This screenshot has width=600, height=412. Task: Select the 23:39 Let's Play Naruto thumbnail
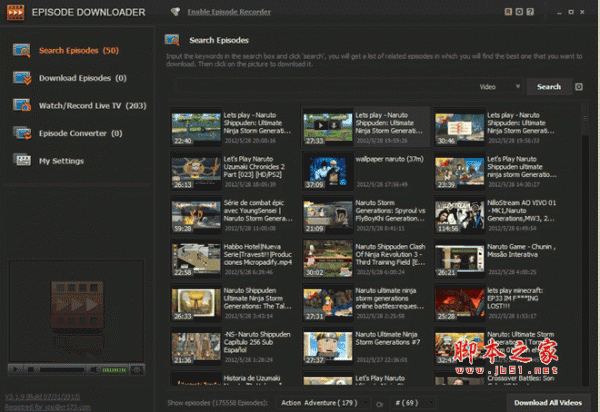point(459,172)
